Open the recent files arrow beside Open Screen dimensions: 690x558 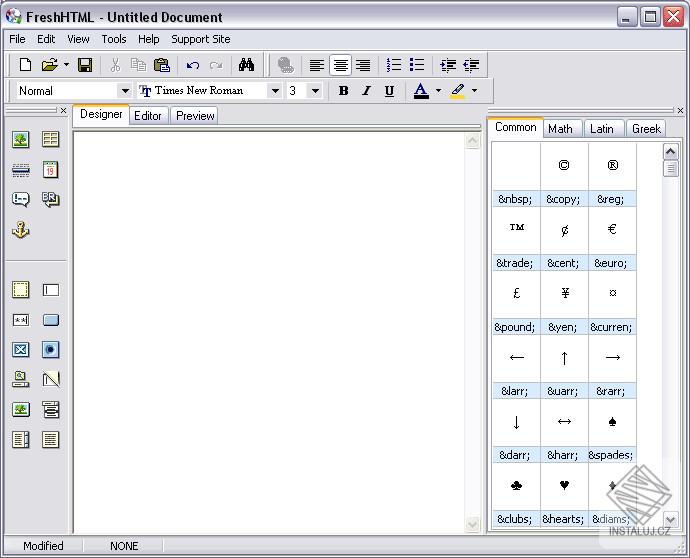coord(66,65)
